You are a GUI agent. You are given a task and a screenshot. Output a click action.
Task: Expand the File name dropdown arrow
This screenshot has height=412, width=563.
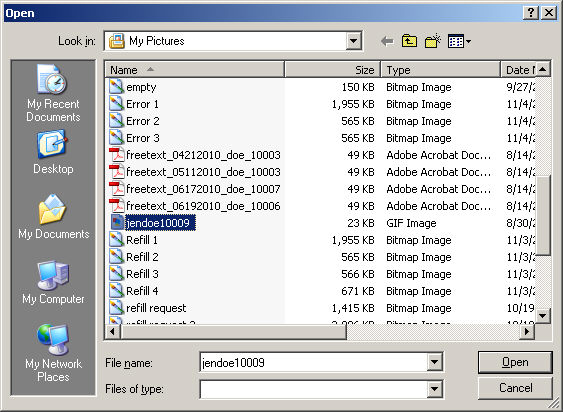pyautogui.click(x=434, y=362)
